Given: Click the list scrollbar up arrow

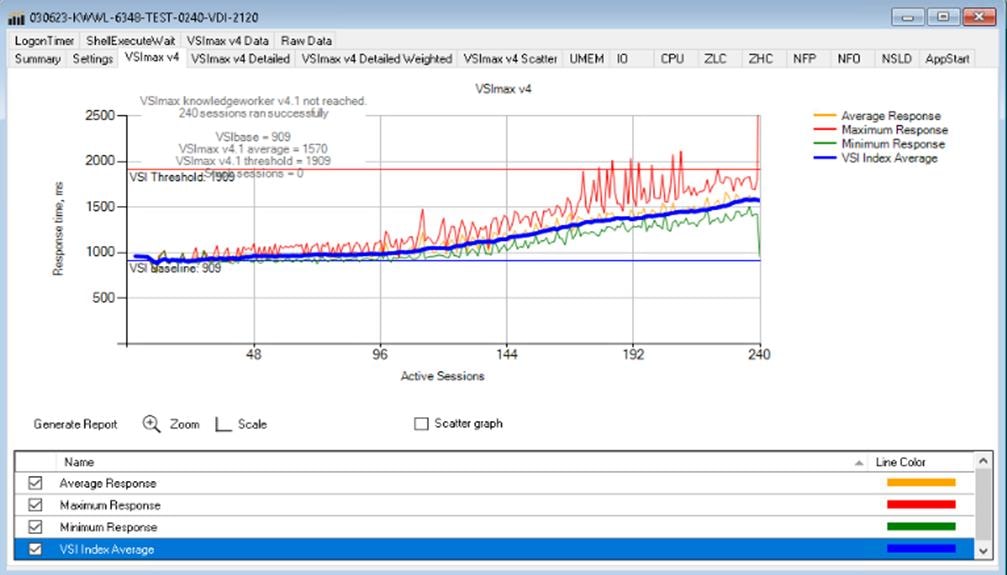Looking at the screenshot, I should [x=983, y=461].
